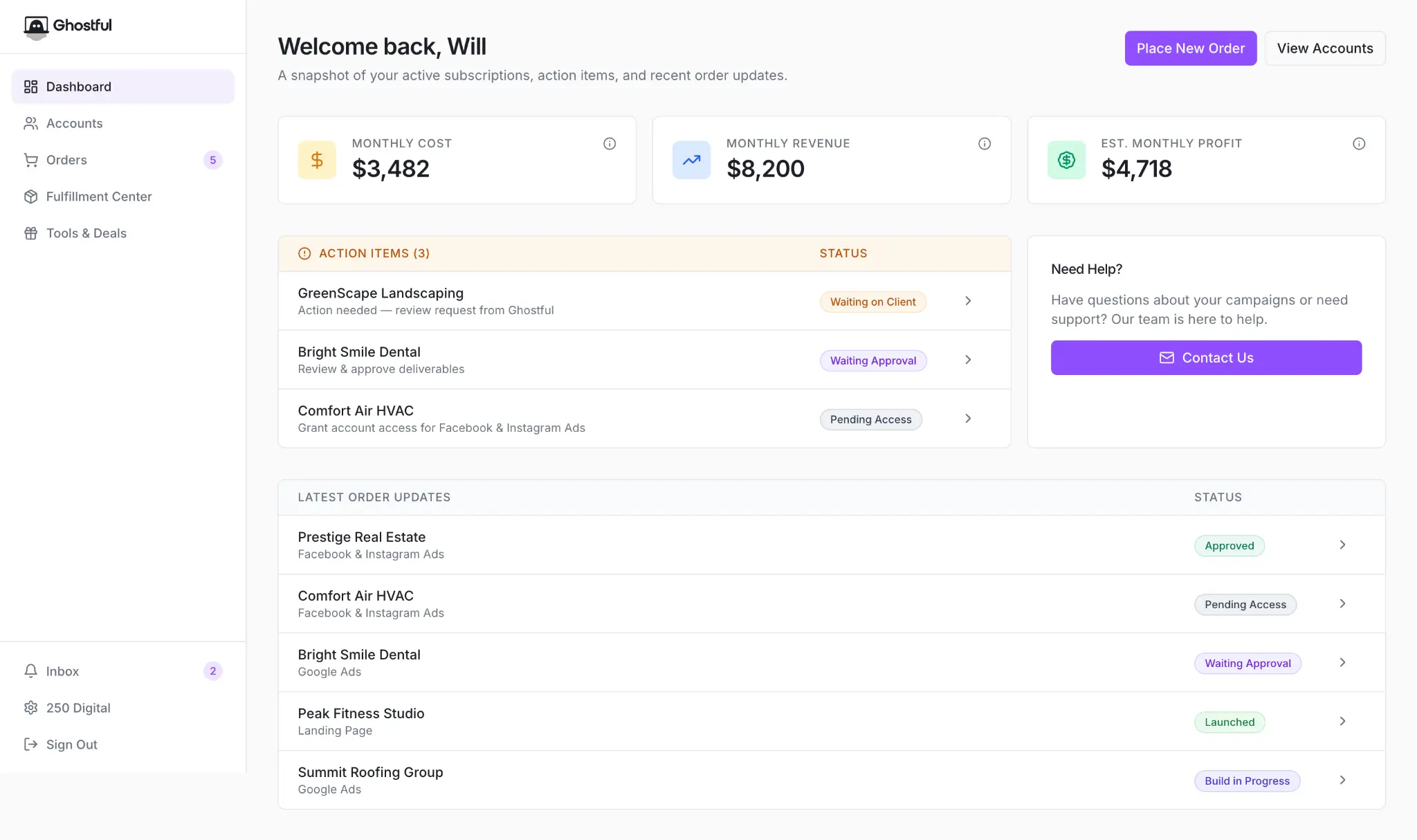
Task: Open Summit Roofing Group order chevron
Action: 1342,780
